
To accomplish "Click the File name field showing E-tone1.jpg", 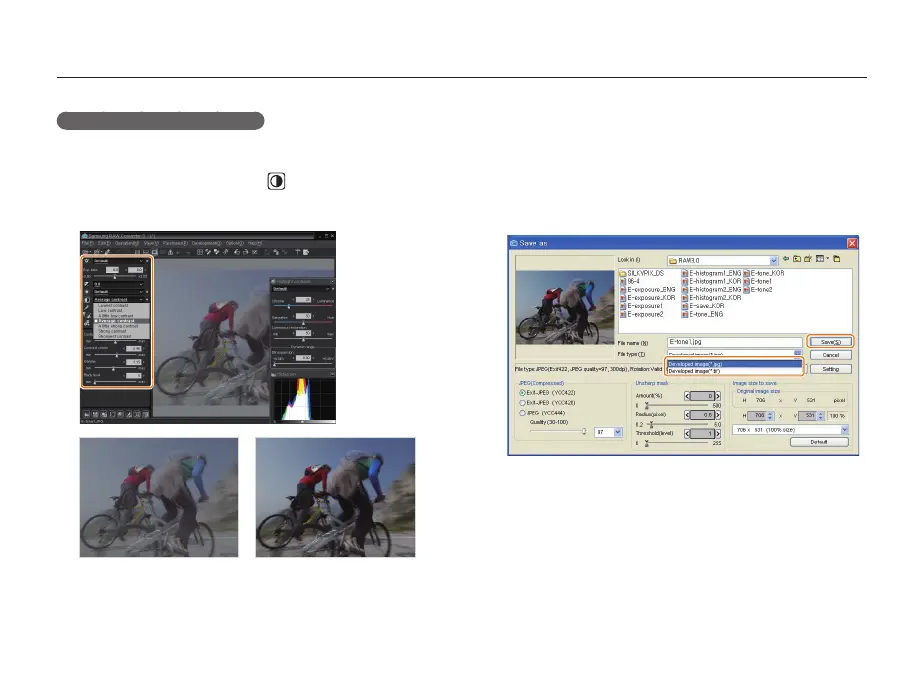I will point(735,342).
